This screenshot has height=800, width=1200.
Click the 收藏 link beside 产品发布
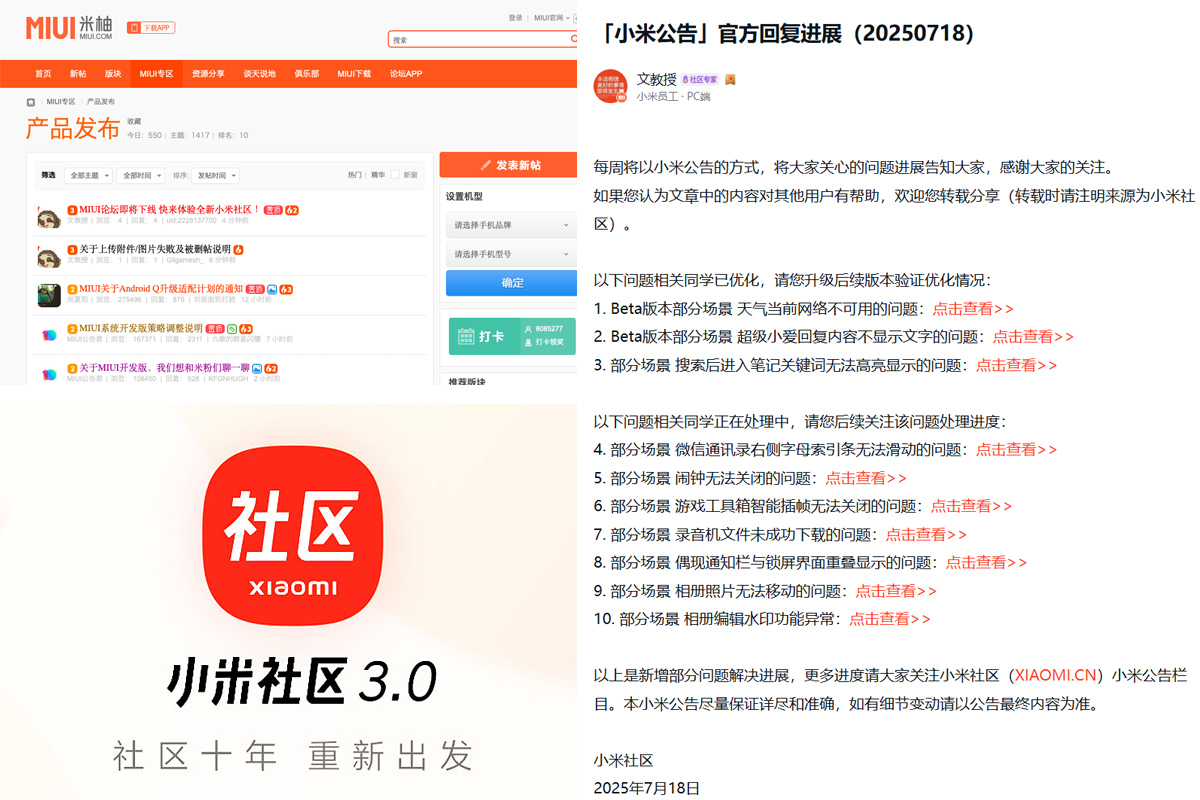coord(134,121)
